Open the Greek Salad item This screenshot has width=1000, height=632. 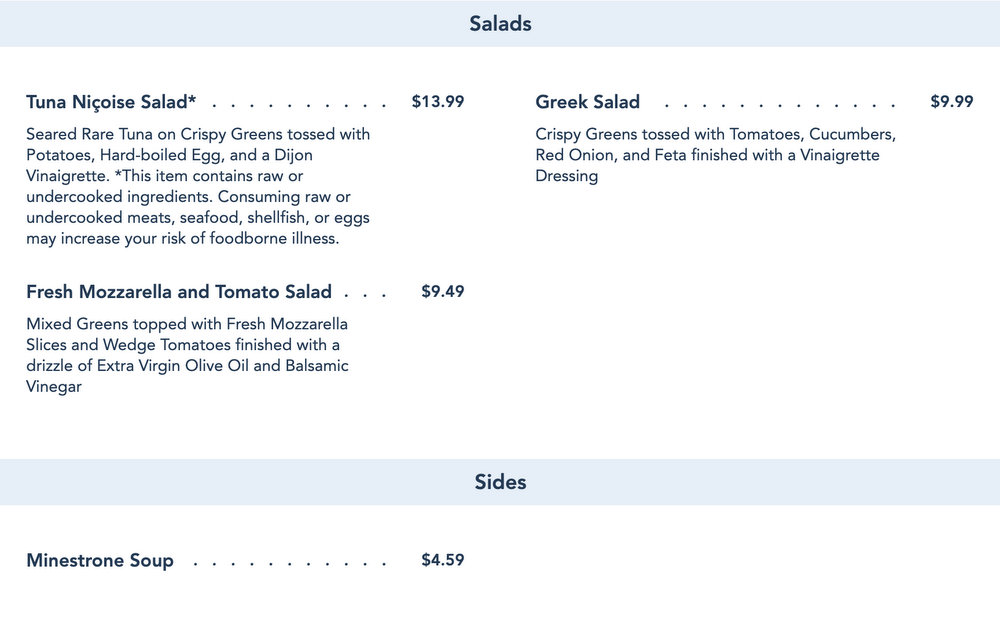[x=587, y=102]
